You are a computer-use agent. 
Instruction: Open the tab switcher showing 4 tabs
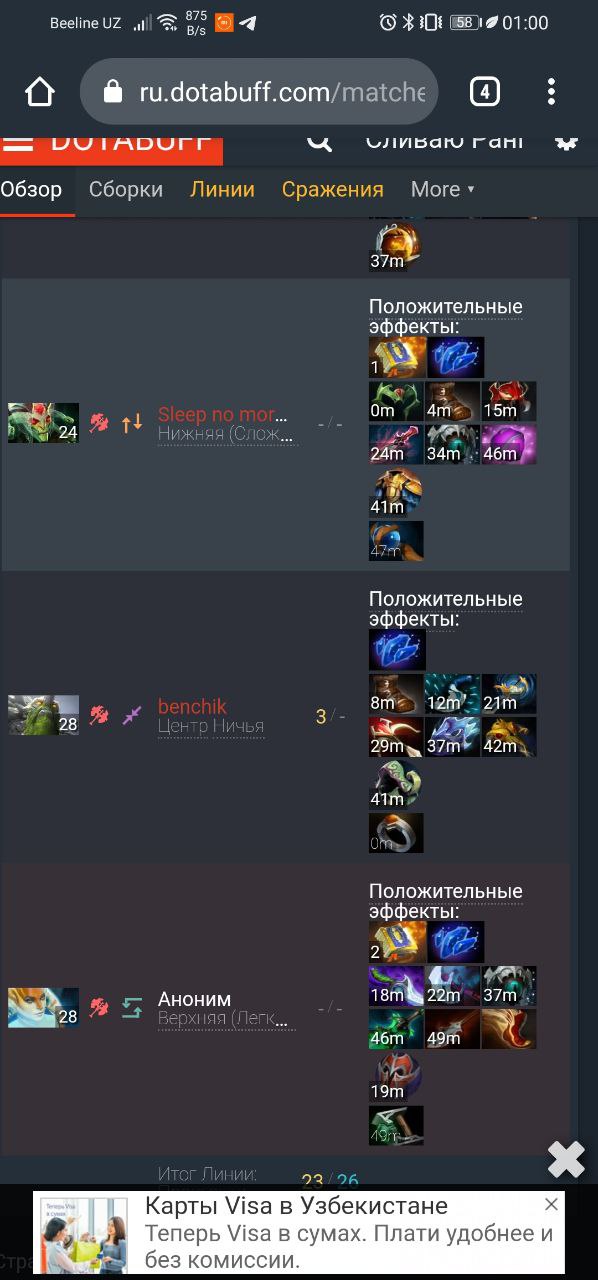(x=484, y=92)
